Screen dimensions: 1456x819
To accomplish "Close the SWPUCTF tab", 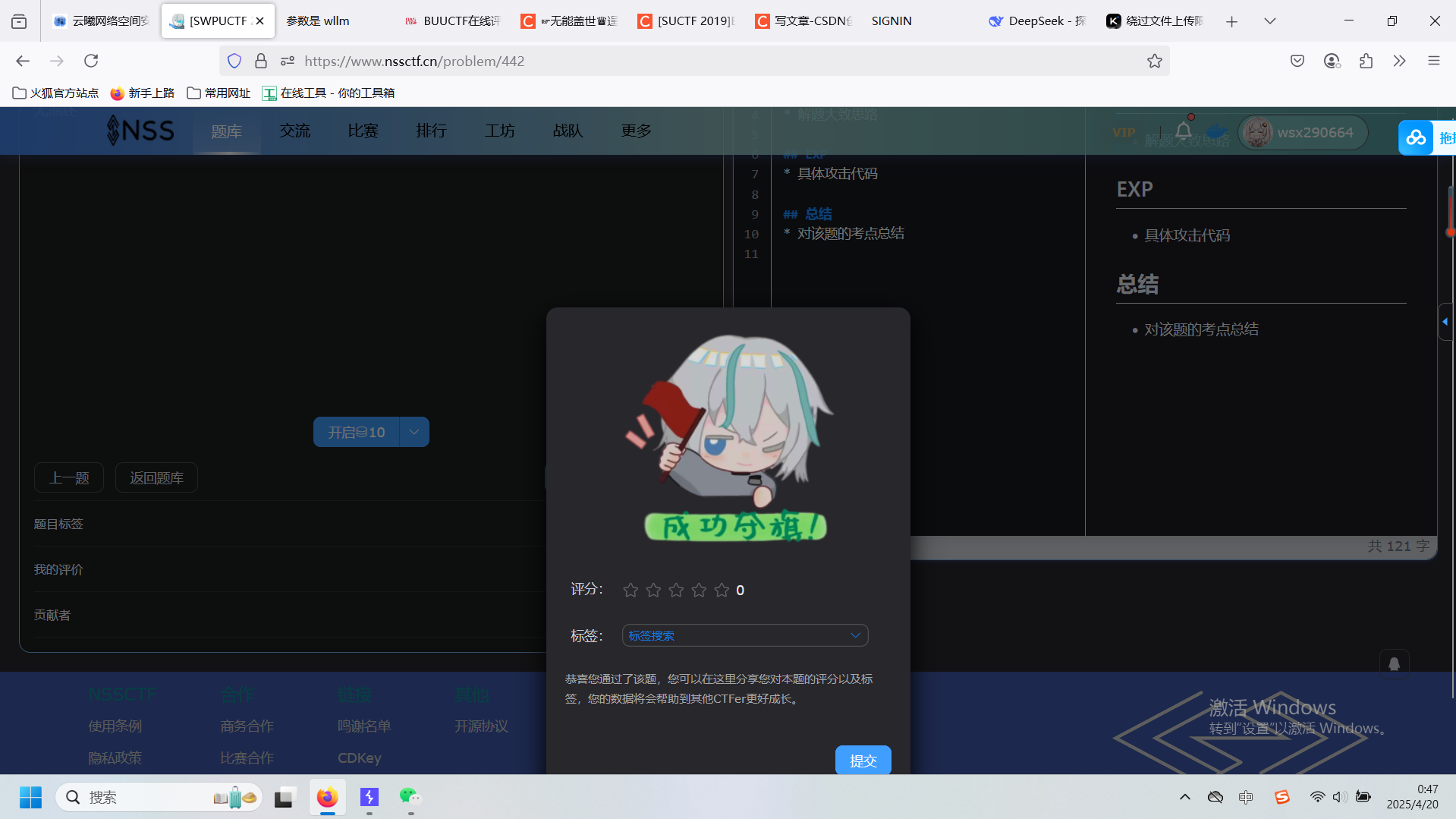I will (x=259, y=21).
